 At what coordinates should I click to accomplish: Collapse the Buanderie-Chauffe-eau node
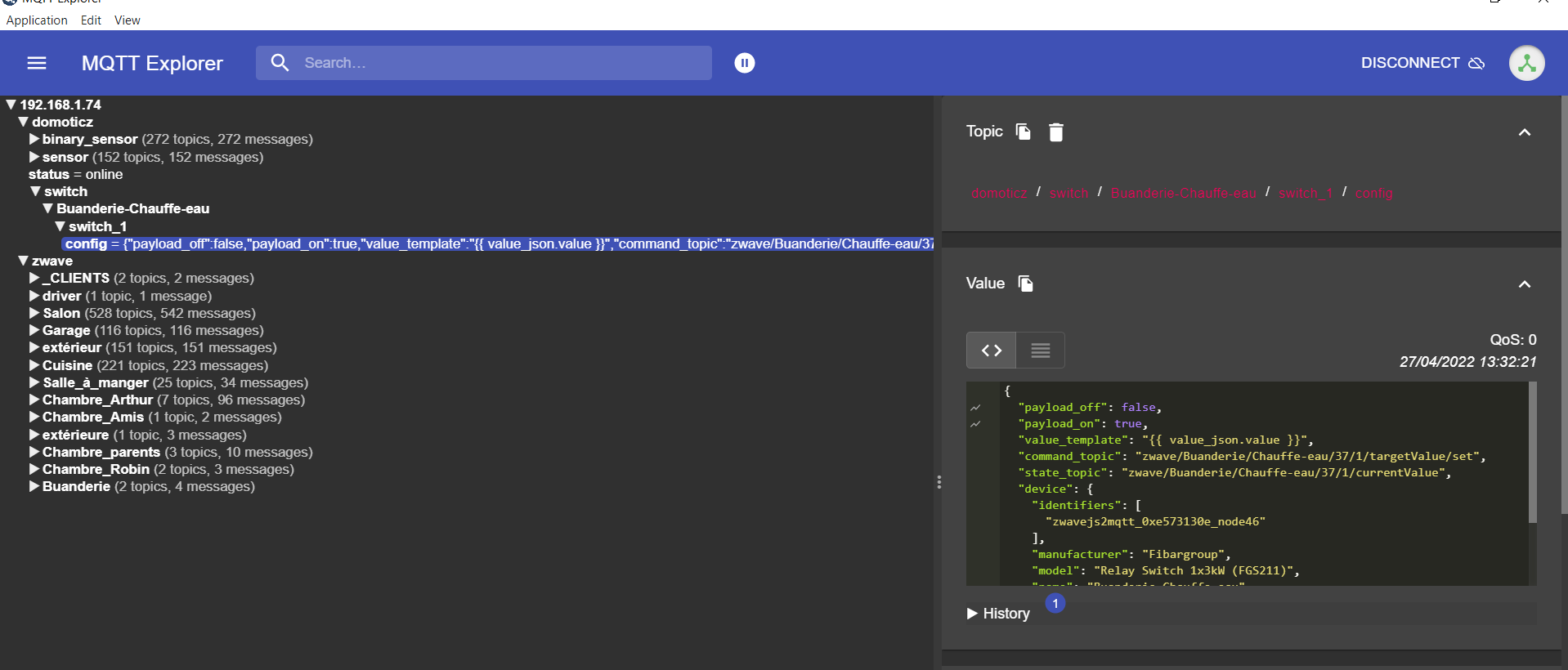point(47,208)
